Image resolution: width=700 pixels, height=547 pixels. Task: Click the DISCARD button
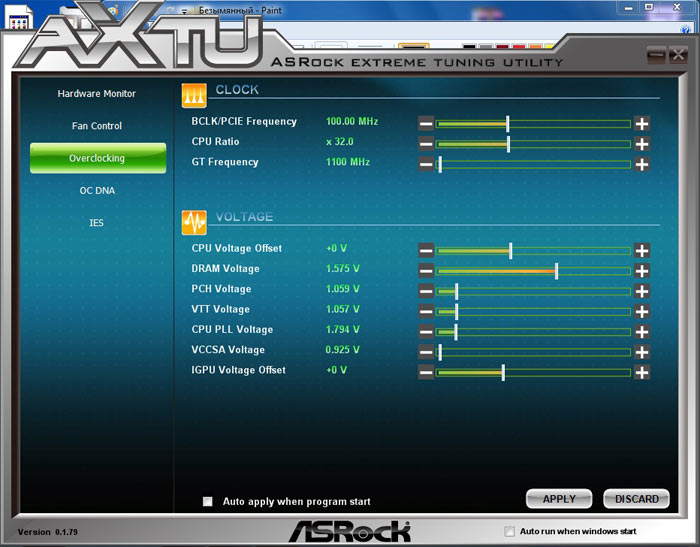636,499
